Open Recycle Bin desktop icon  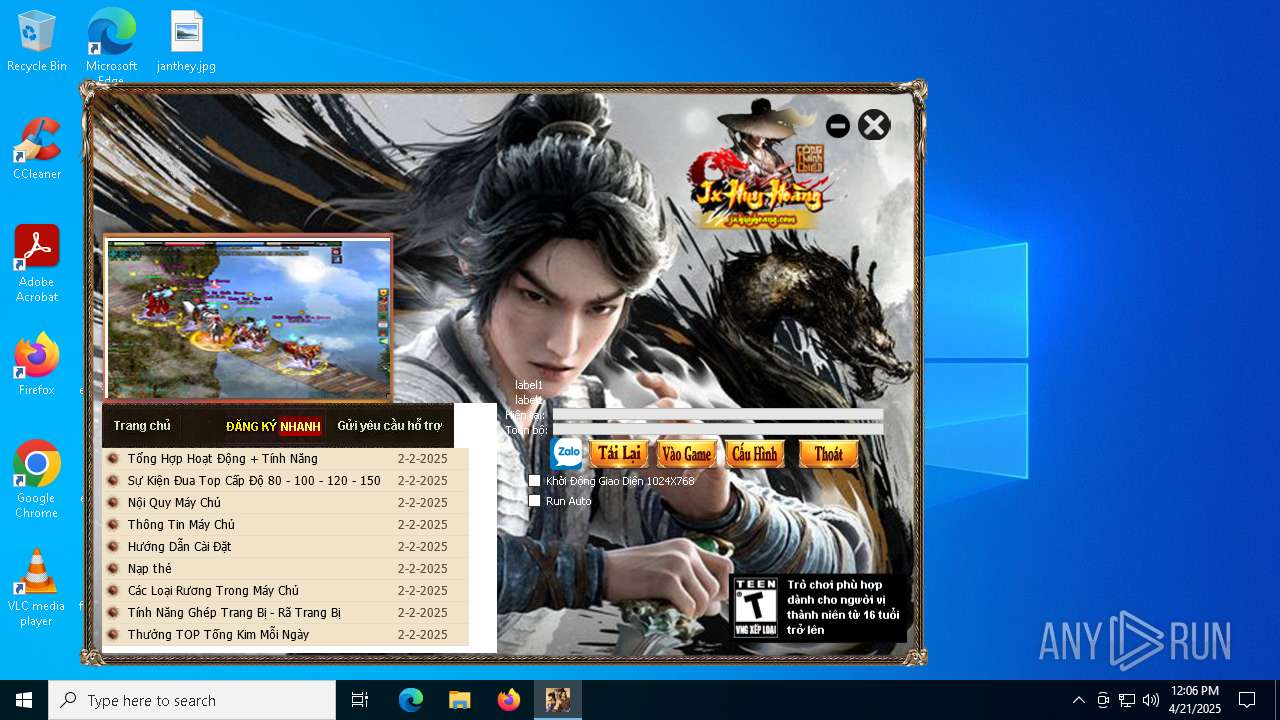coord(37,41)
